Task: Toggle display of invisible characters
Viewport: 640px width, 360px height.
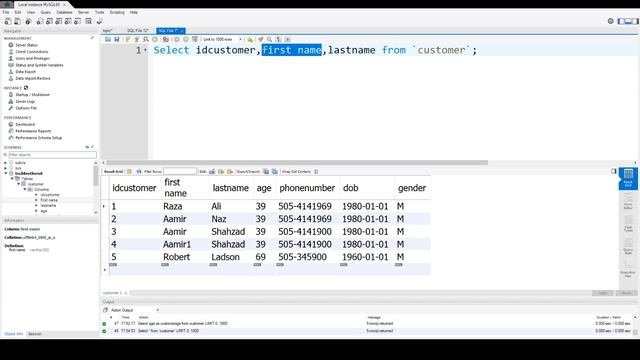Action: [278, 40]
